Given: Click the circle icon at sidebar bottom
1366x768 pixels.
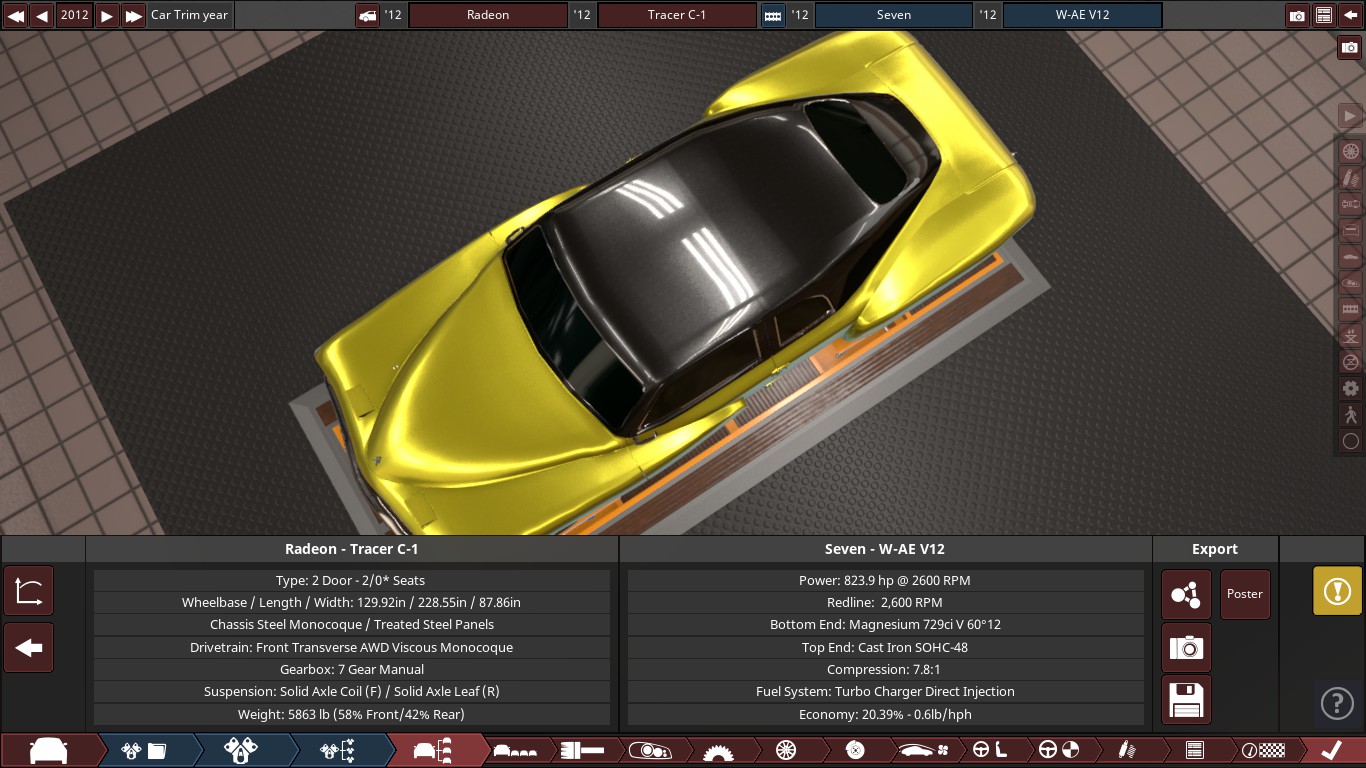Looking at the screenshot, I should coord(1350,441).
